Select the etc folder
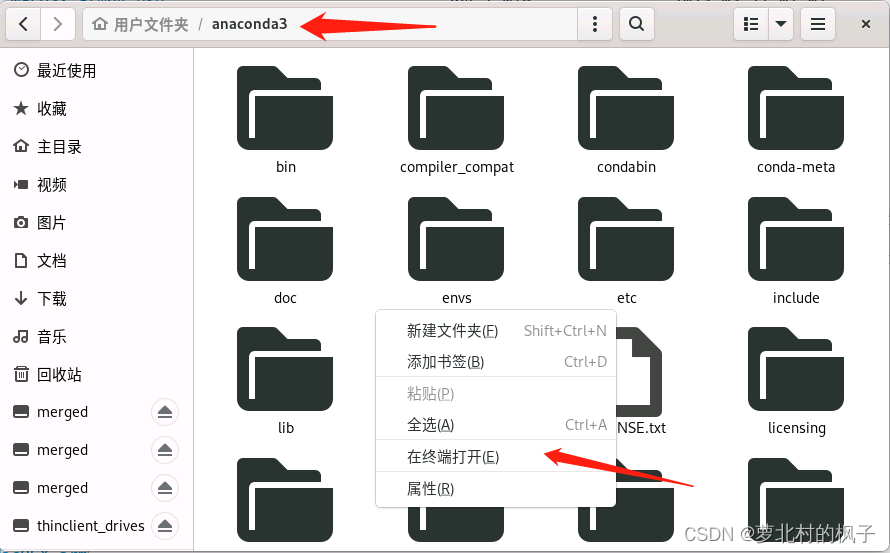Image resolution: width=890 pixels, height=553 pixels. 626,250
